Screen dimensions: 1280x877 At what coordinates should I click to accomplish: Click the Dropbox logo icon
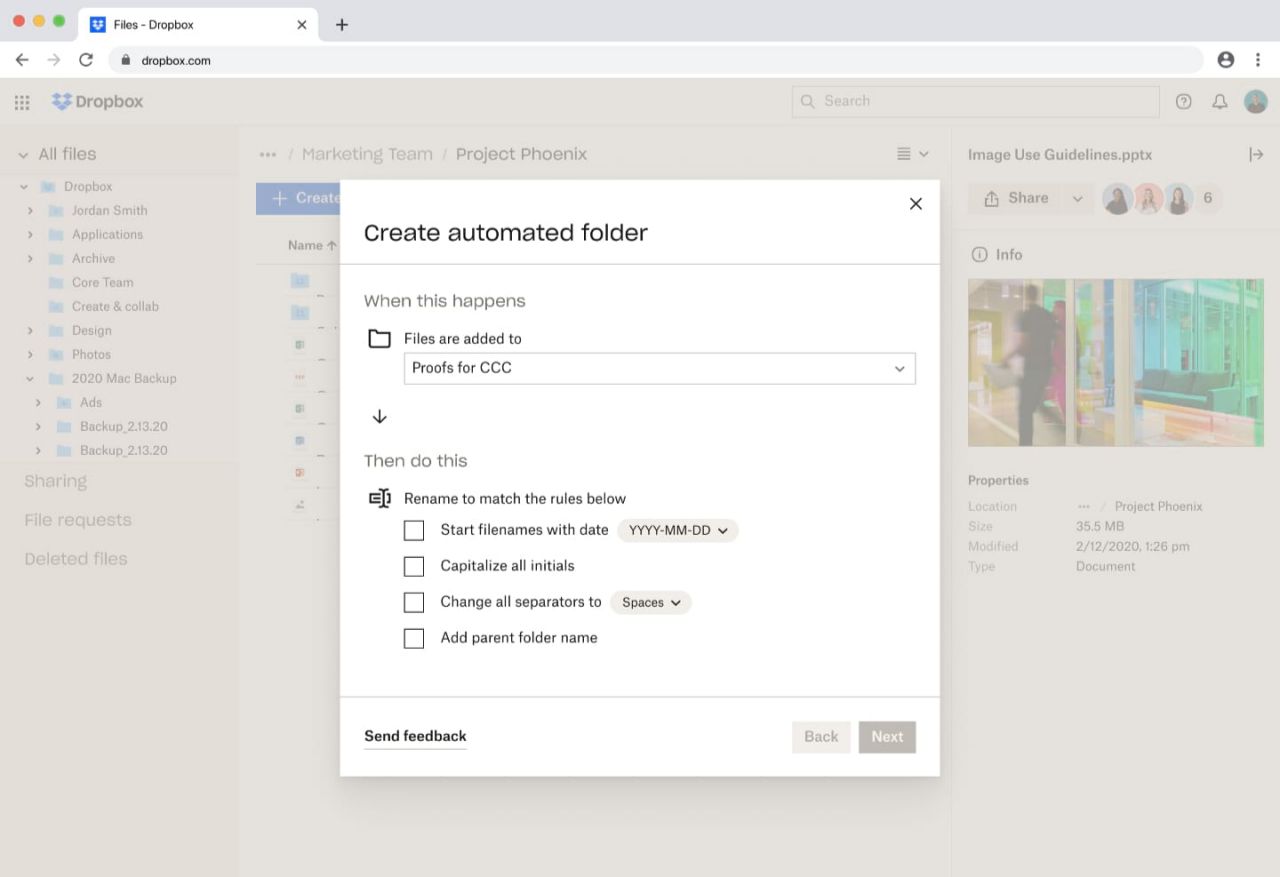tap(62, 101)
